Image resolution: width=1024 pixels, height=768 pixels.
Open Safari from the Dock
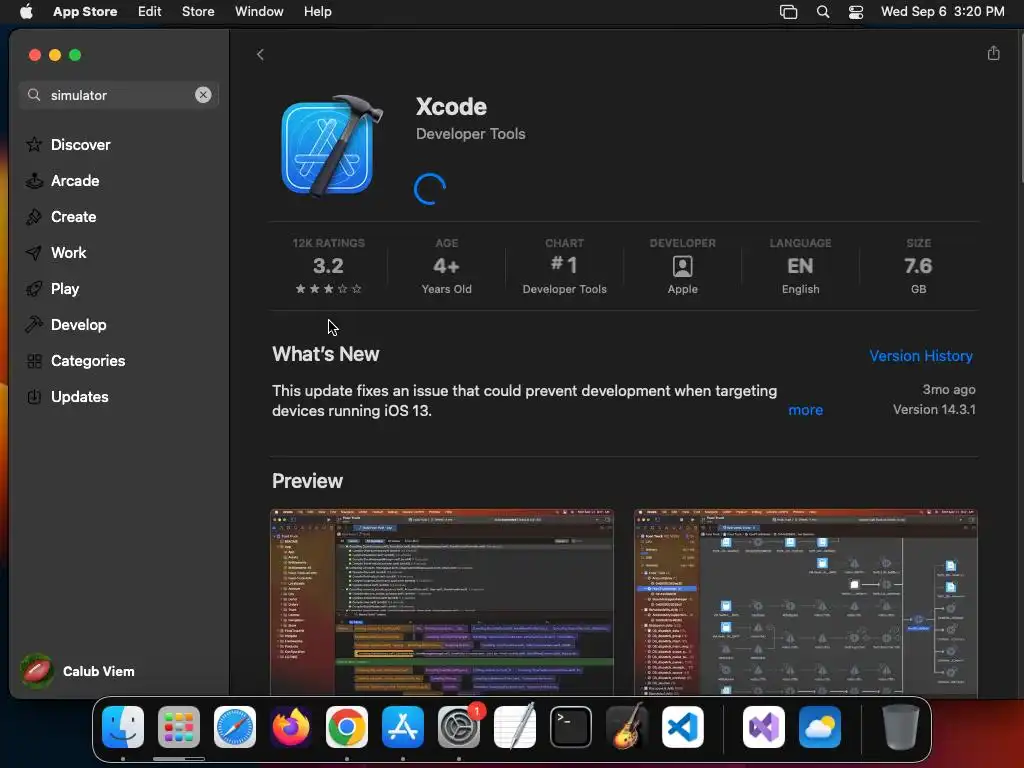click(x=235, y=727)
